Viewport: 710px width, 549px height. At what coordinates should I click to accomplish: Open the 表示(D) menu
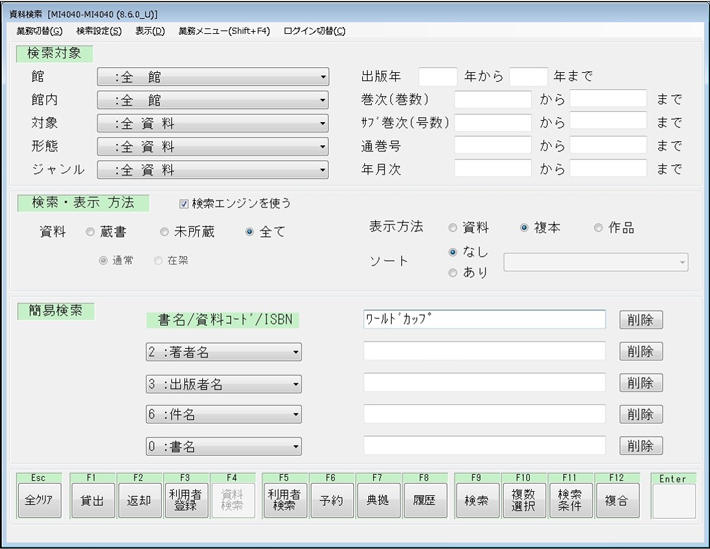point(150,31)
